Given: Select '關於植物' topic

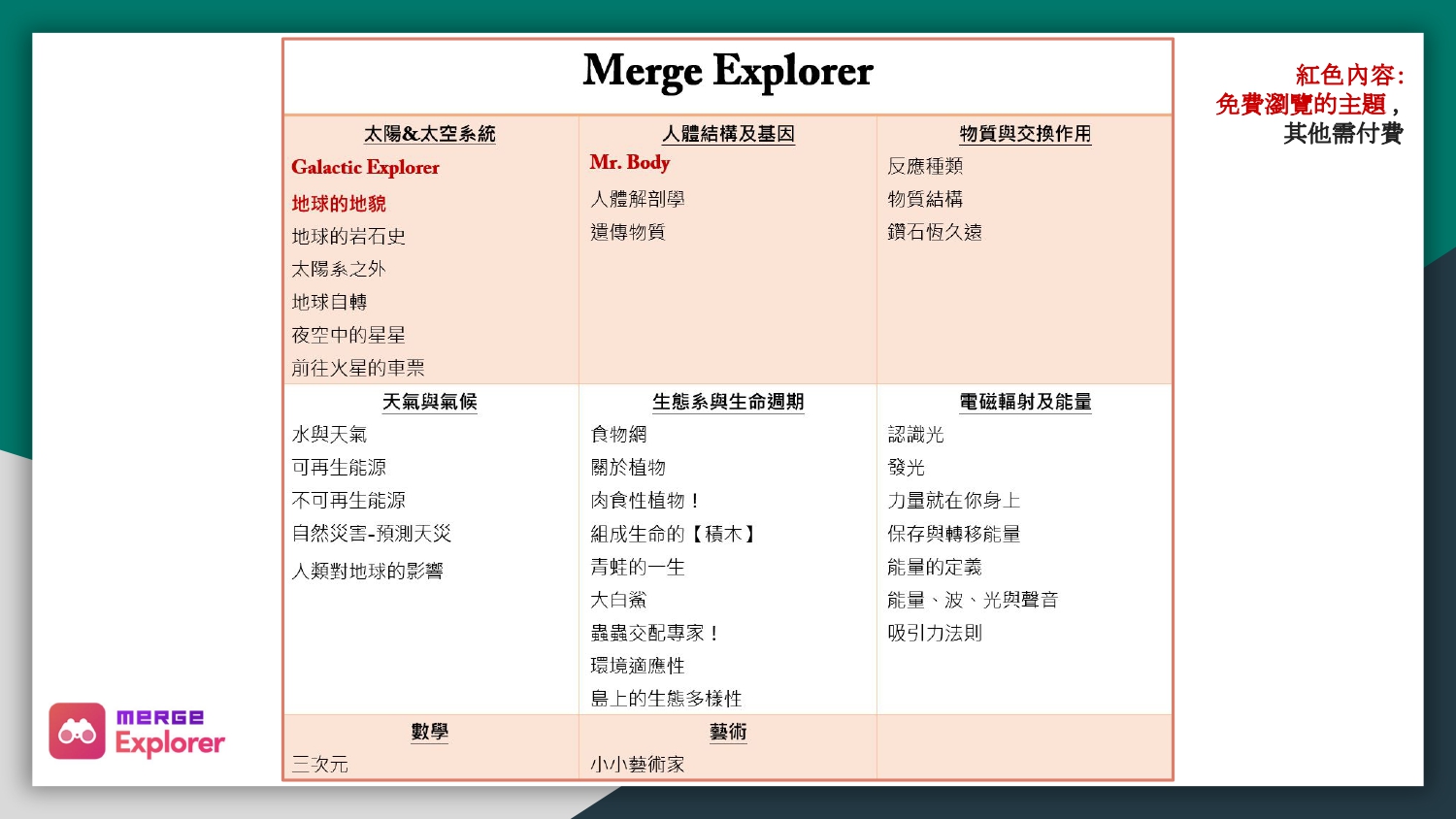Looking at the screenshot, I should coord(628,469).
